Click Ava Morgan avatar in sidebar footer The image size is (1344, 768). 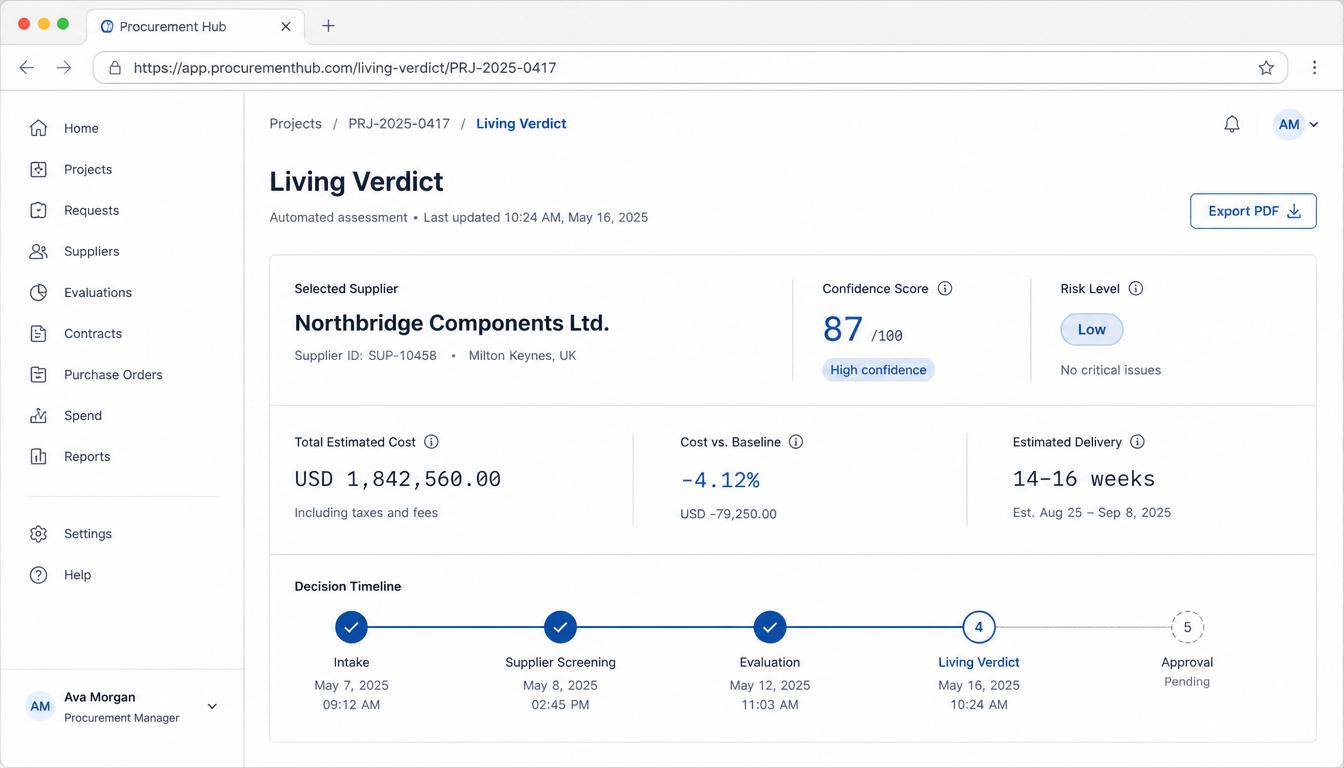[40, 706]
